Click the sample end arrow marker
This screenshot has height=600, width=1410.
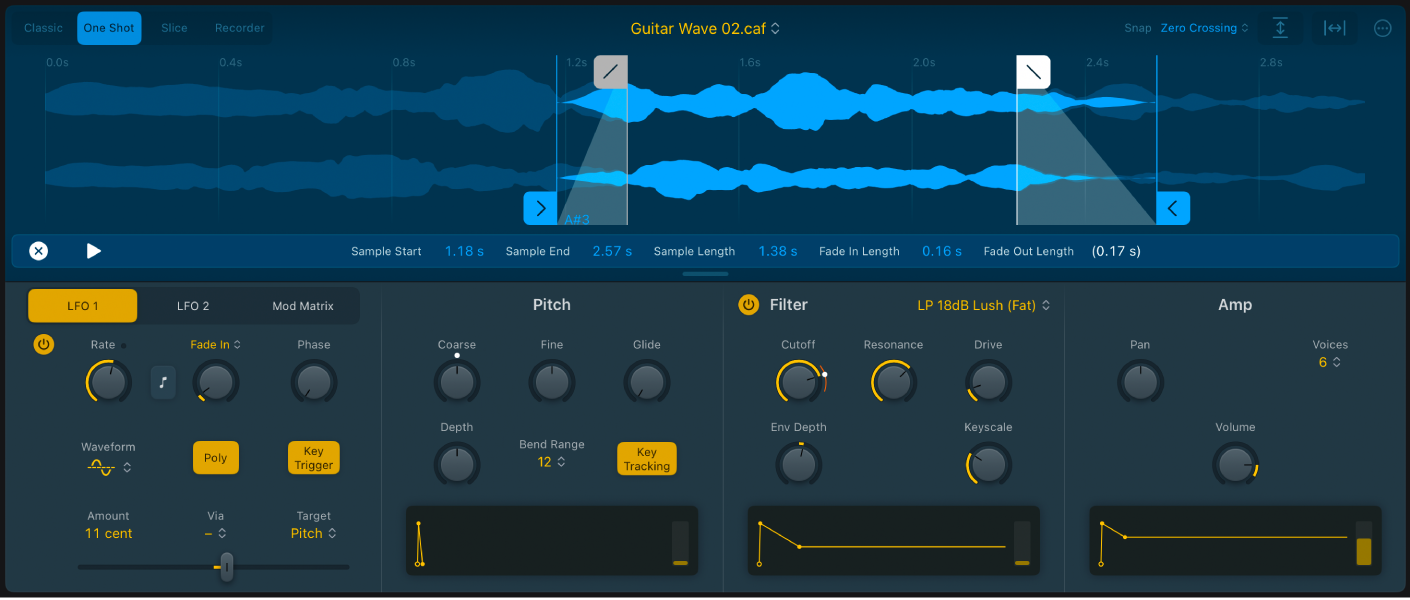pos(1172,208)
